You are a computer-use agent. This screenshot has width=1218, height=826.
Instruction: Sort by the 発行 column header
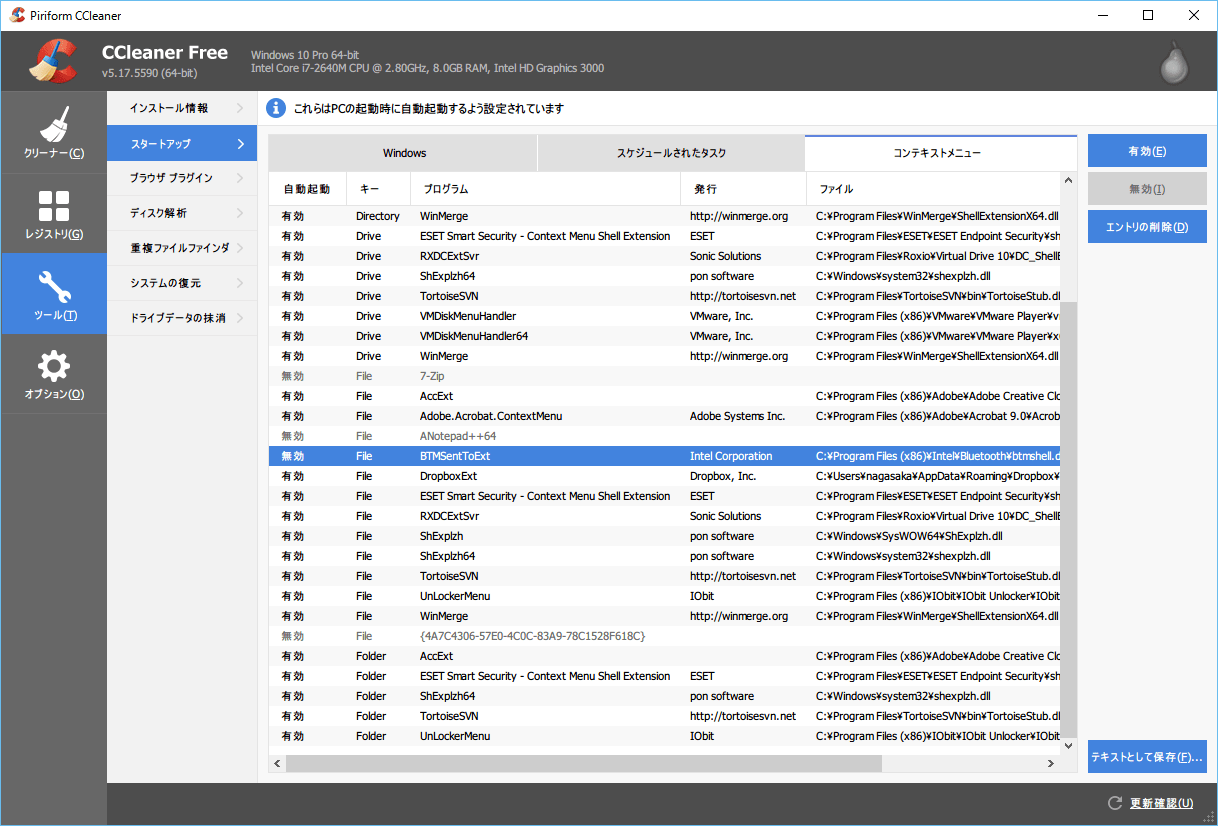coord(743,188)
